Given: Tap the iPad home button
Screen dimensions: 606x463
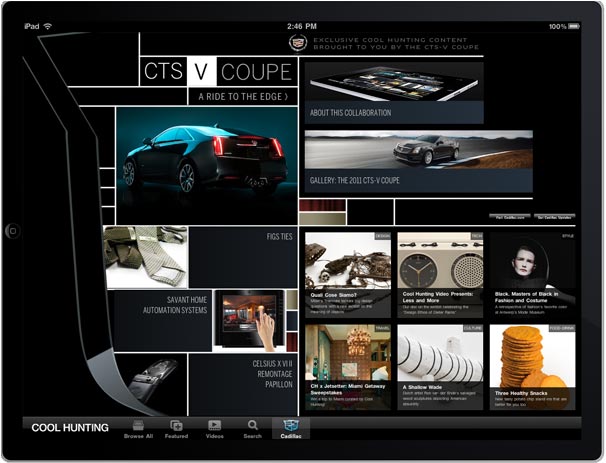Looking at the screenshot, I should (x=12, y=229).
